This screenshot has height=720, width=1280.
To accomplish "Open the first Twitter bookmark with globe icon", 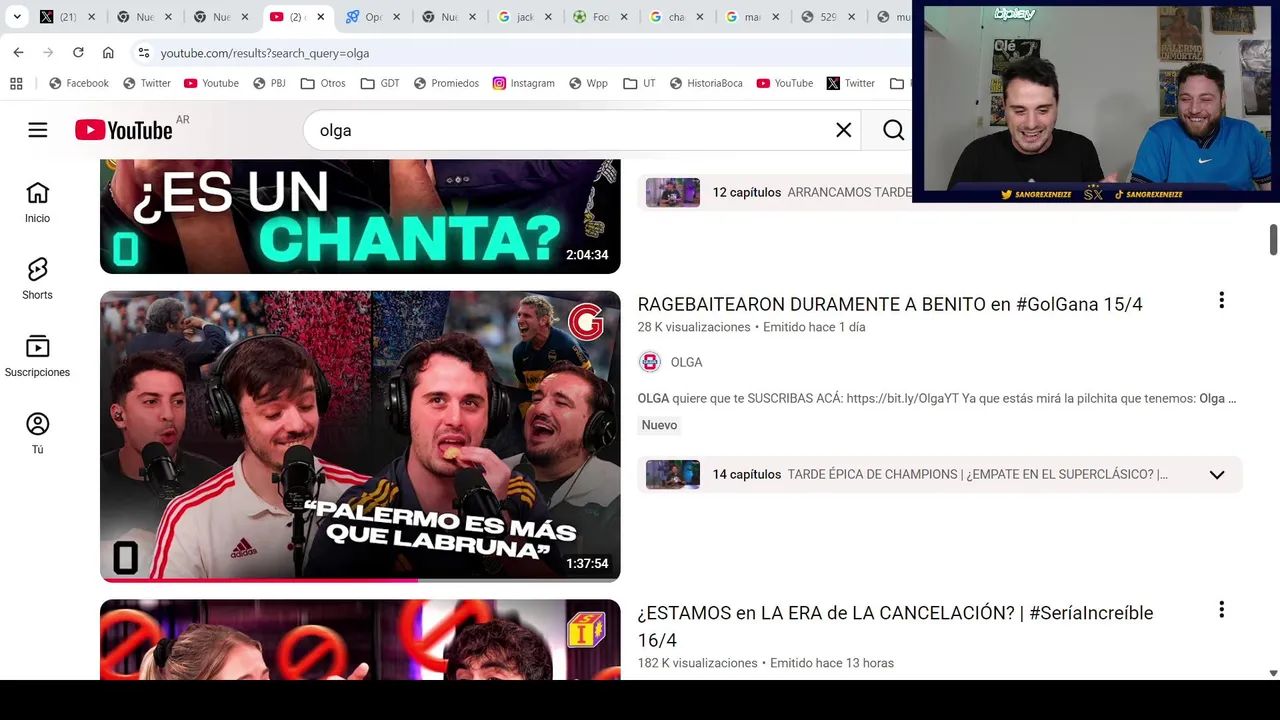I will pos(147,83).
